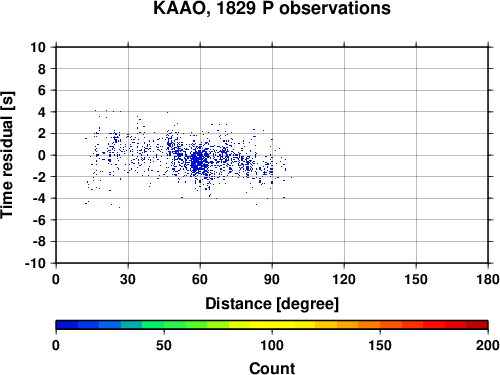Click the dark blue colorbar segment near 0

[67, 325]
